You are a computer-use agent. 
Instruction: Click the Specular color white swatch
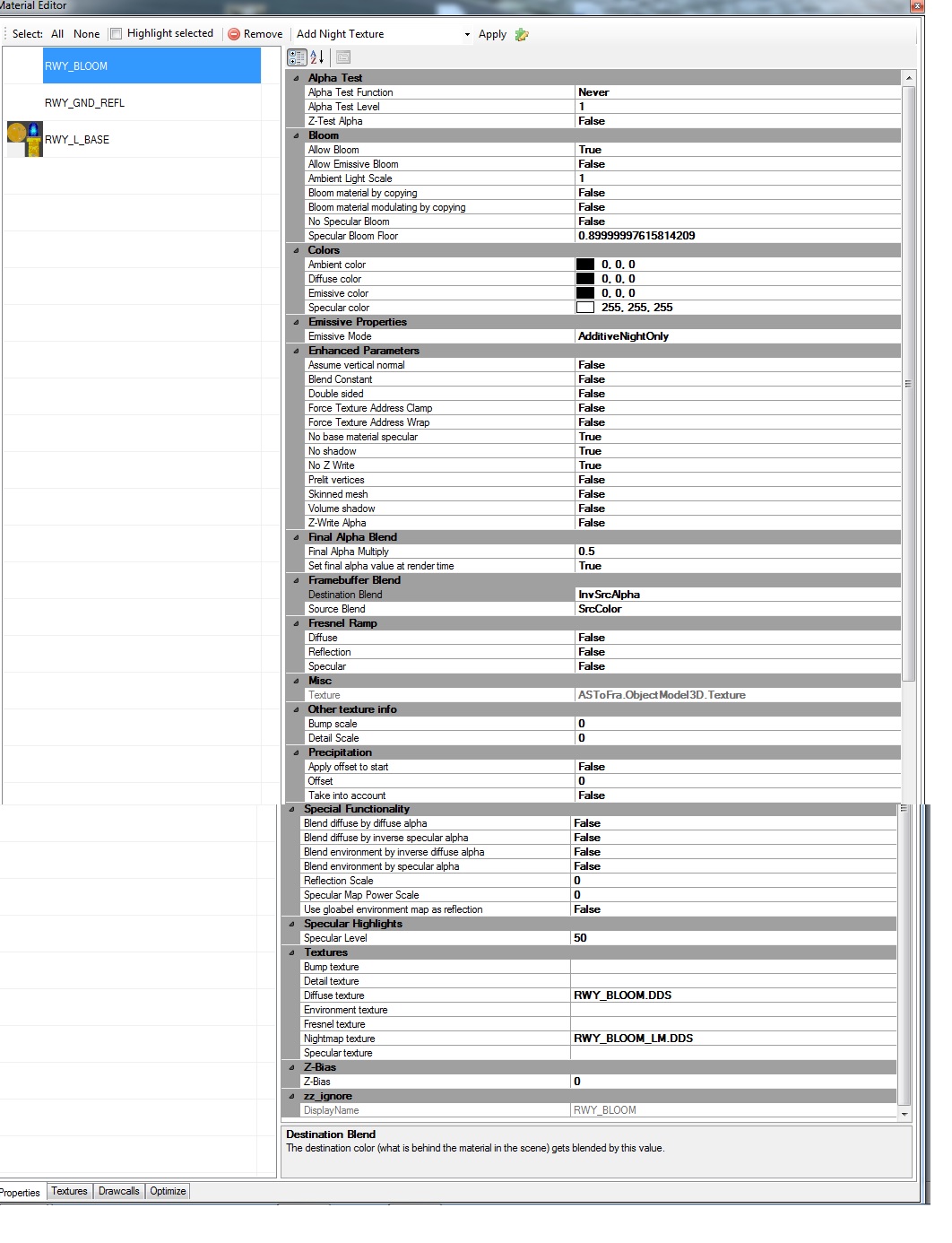[x=585, y=308]
